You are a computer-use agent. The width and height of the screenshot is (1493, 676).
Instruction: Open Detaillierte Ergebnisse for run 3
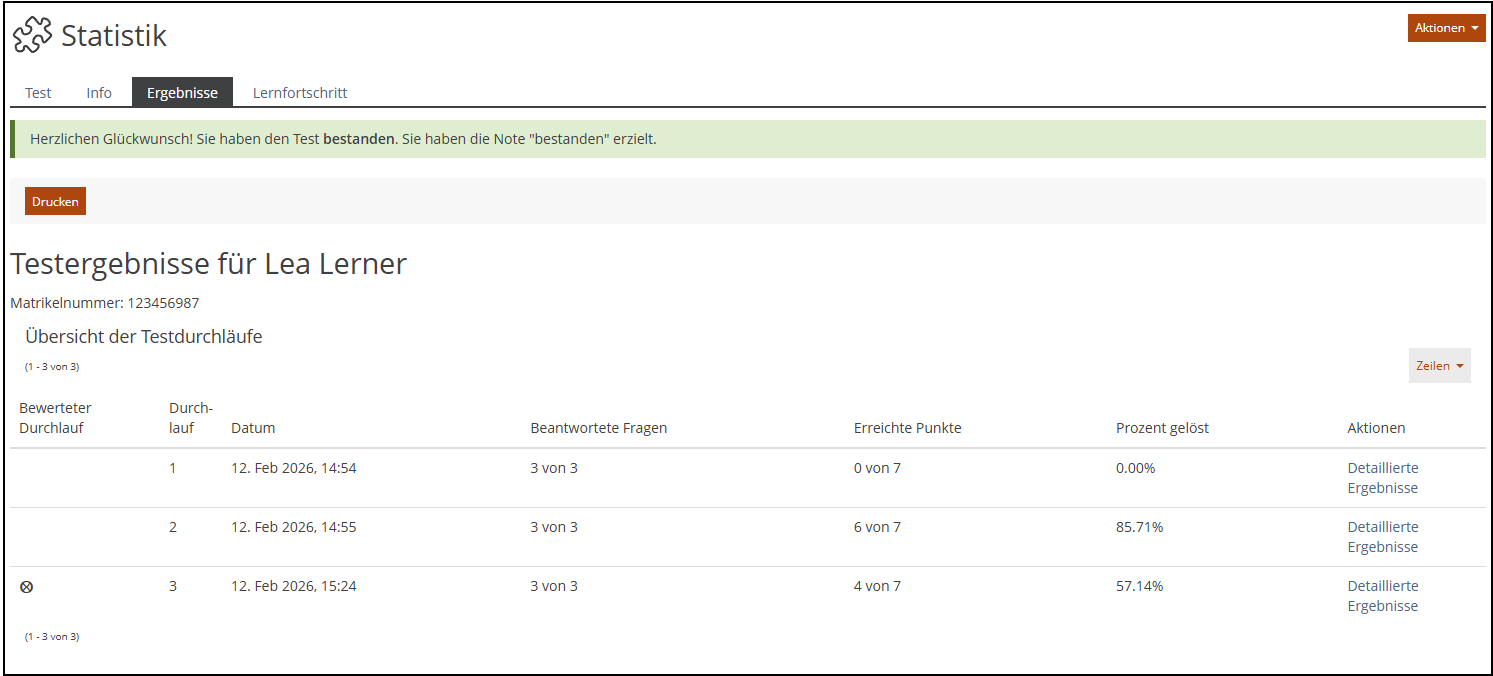click(x=1382, y=596)
